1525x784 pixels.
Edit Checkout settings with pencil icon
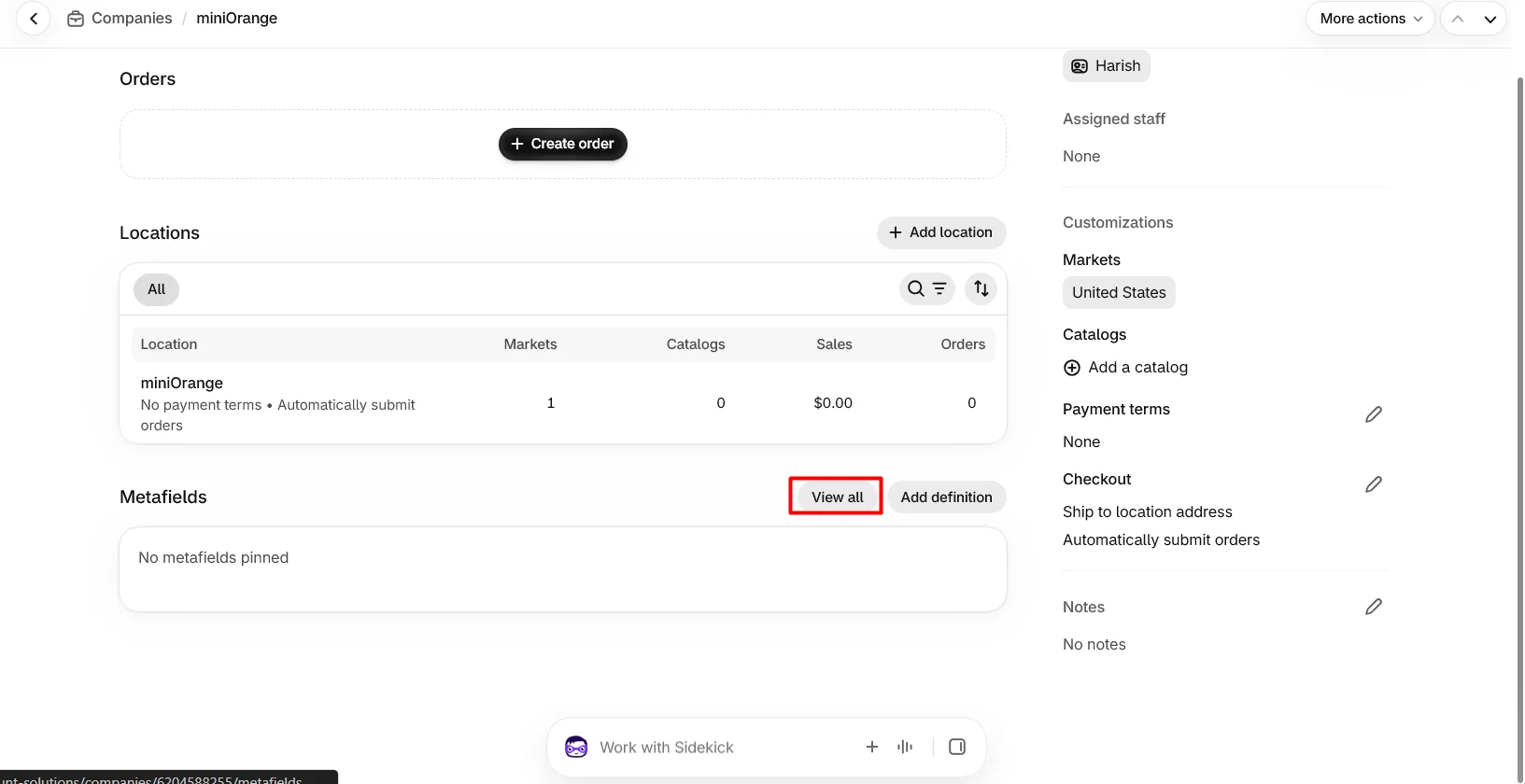[x=1374, y=484]
